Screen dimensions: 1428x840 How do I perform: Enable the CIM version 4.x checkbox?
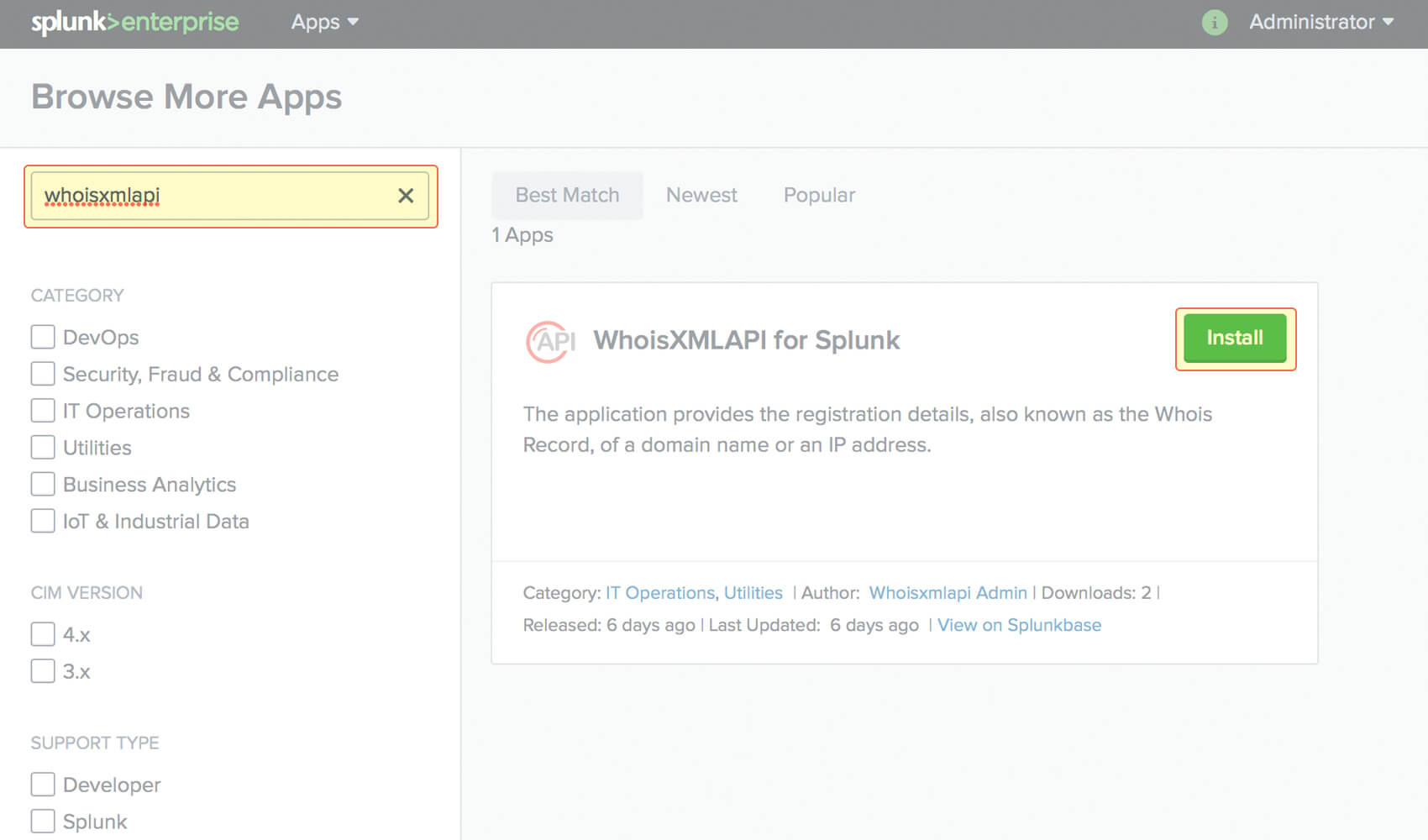click(43, 634)
